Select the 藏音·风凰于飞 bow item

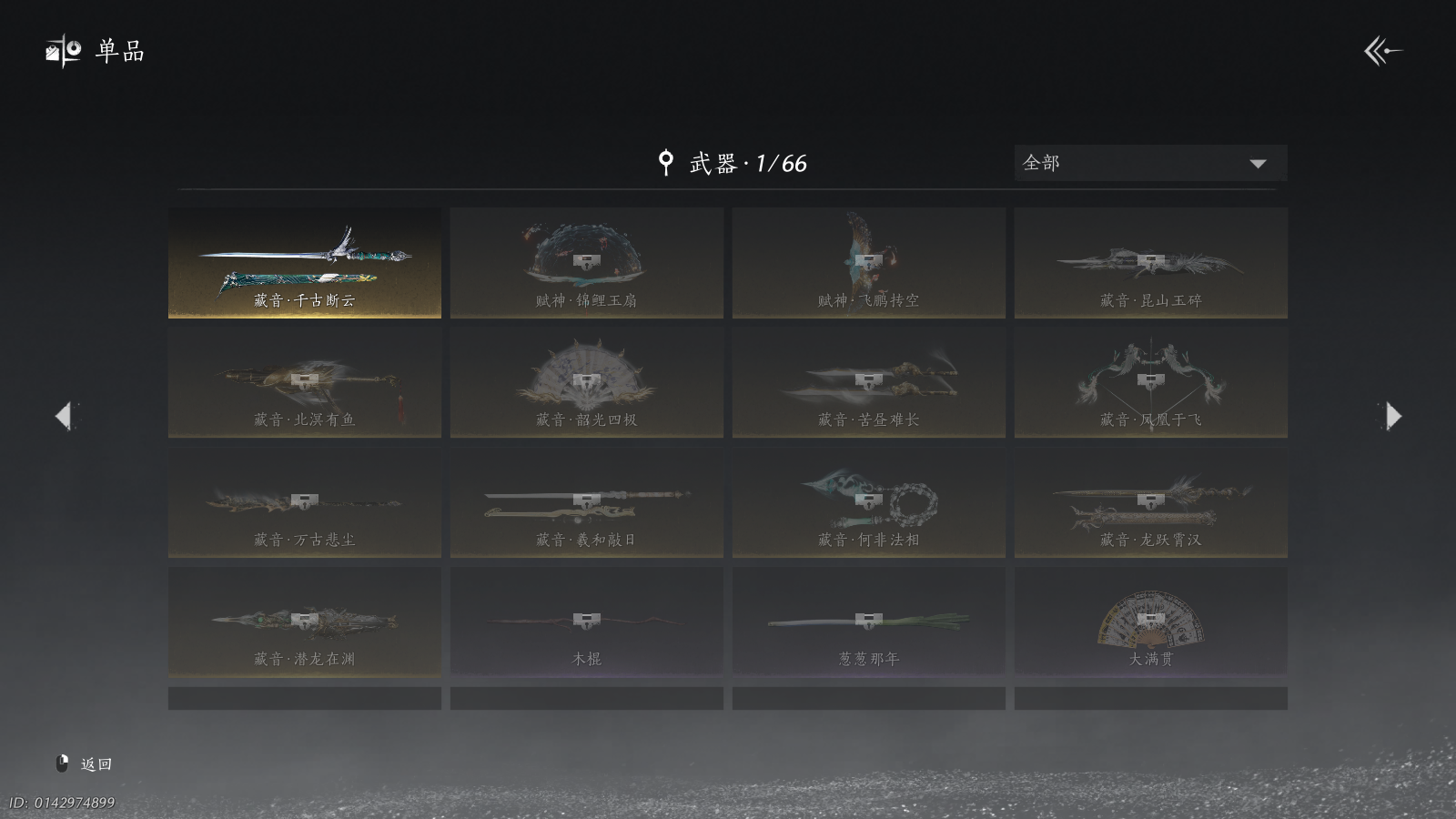click(1151, 382)
